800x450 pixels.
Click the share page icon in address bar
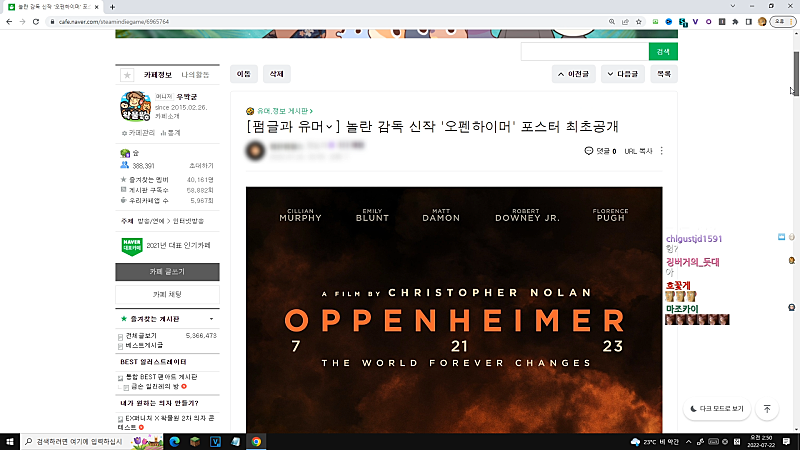(x=625, y=22)
